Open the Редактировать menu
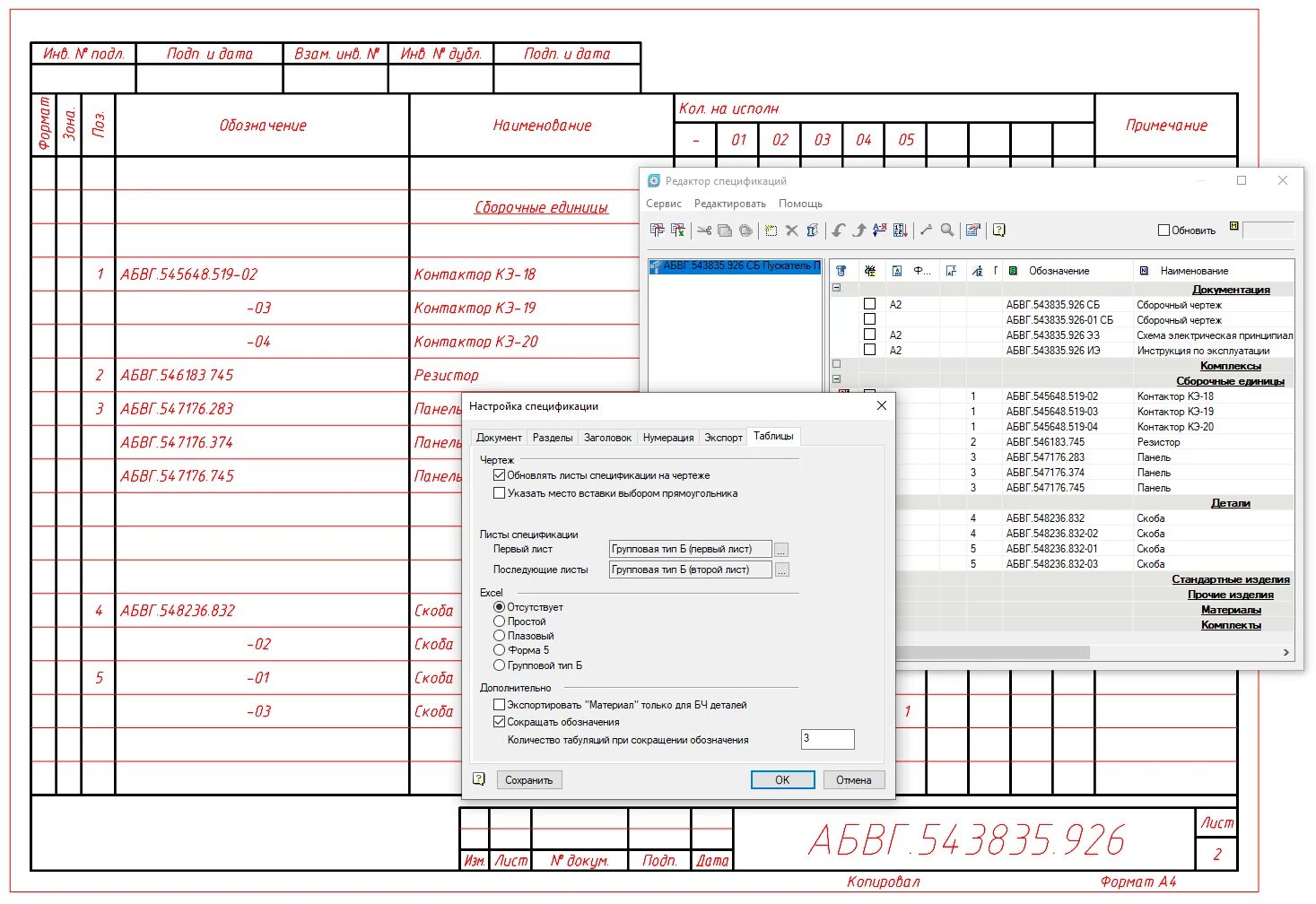1316x904 pixels. point(730,204)
